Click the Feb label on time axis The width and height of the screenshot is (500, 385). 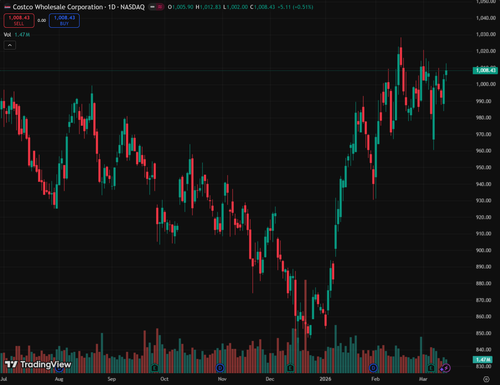375,379
